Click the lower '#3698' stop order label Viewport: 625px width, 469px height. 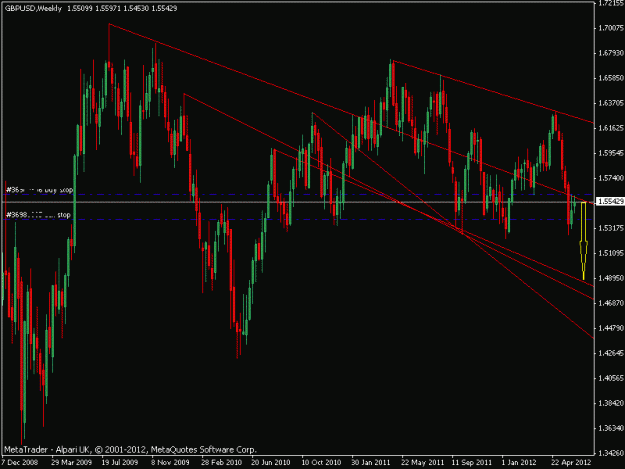(x=38, y=215)
